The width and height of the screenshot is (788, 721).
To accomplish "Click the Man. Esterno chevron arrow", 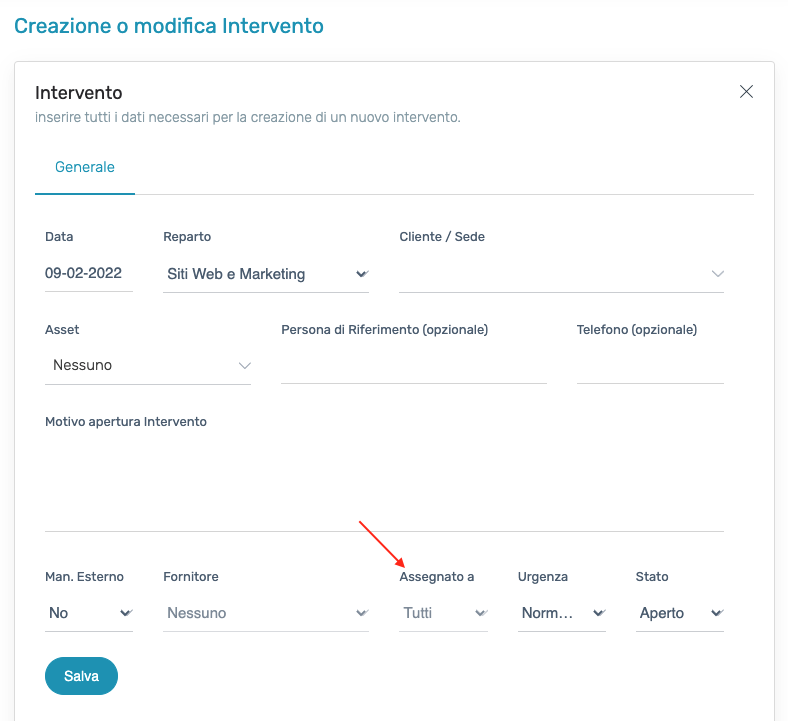I will coord(126,613).
